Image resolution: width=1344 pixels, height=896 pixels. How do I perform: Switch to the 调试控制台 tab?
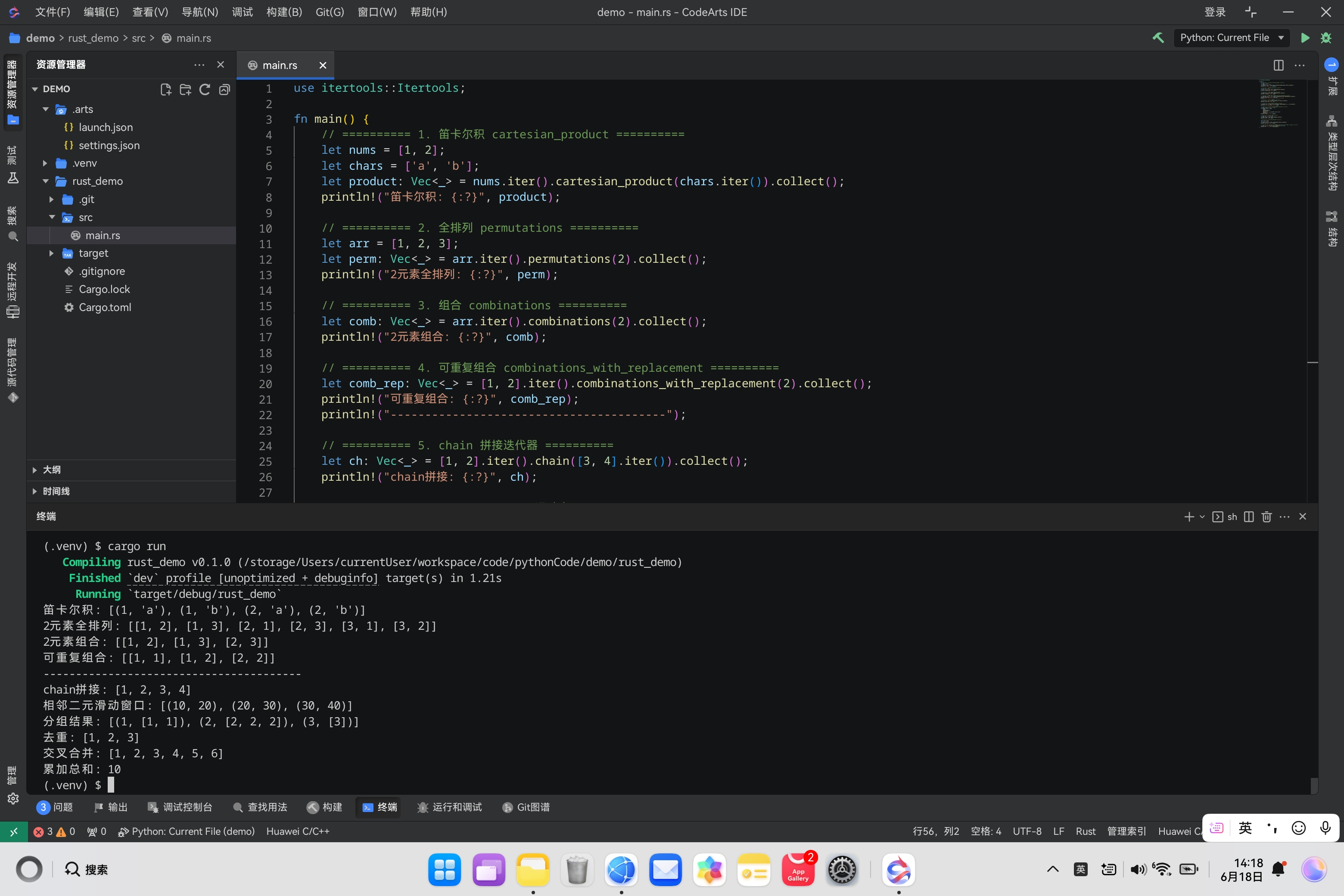[x=180, y=807]
